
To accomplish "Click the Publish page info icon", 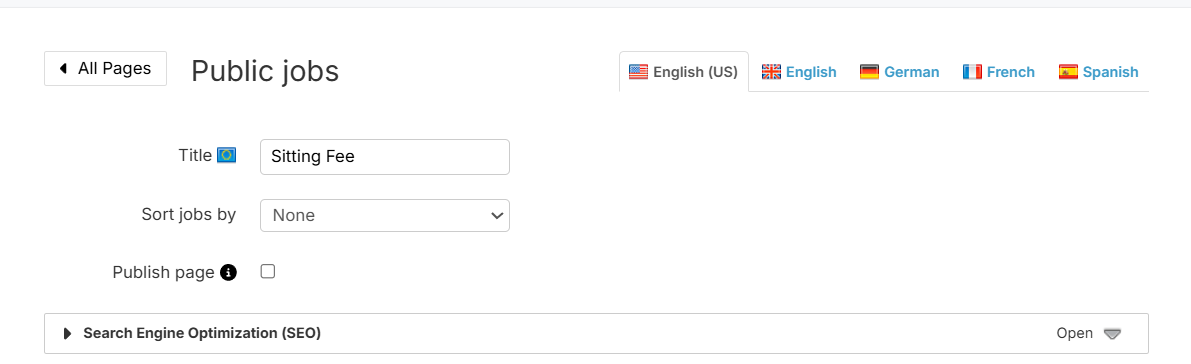I will tap(229, 272).
